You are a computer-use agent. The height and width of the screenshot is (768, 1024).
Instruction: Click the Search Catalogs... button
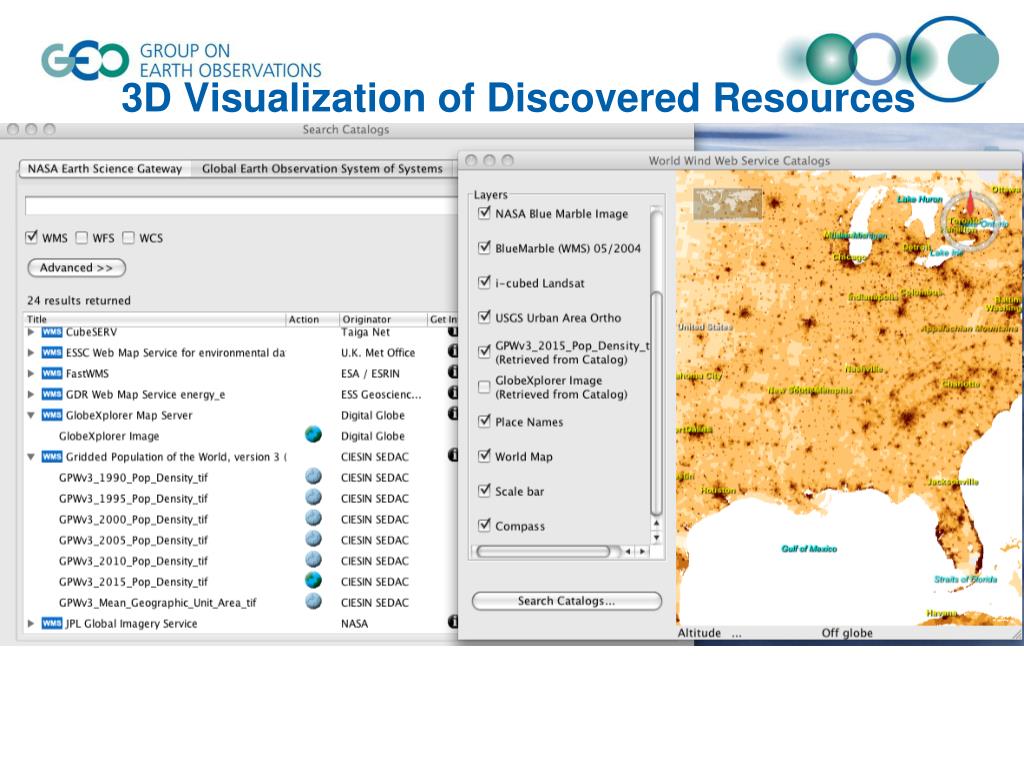566,601
